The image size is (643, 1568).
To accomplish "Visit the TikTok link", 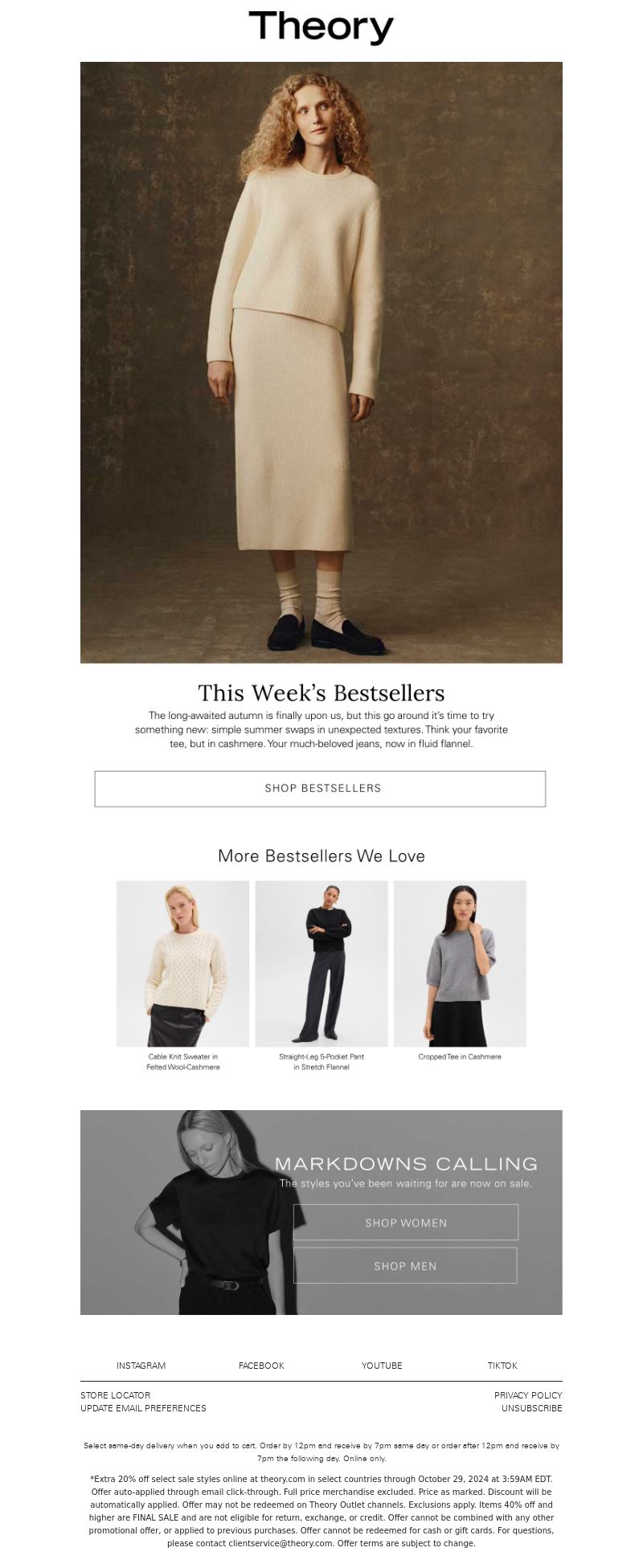I will point(502,1366).
